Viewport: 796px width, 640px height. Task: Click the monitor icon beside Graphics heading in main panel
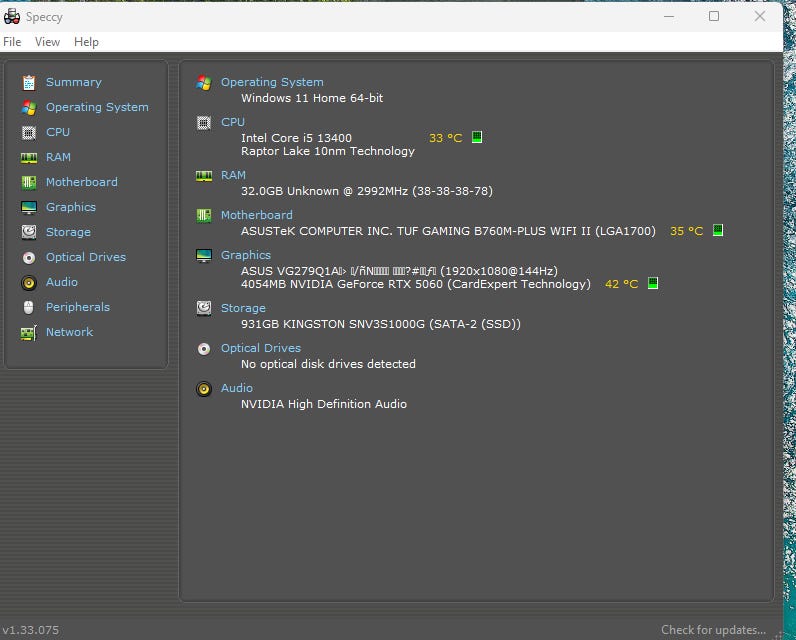[x=204, y=256]
